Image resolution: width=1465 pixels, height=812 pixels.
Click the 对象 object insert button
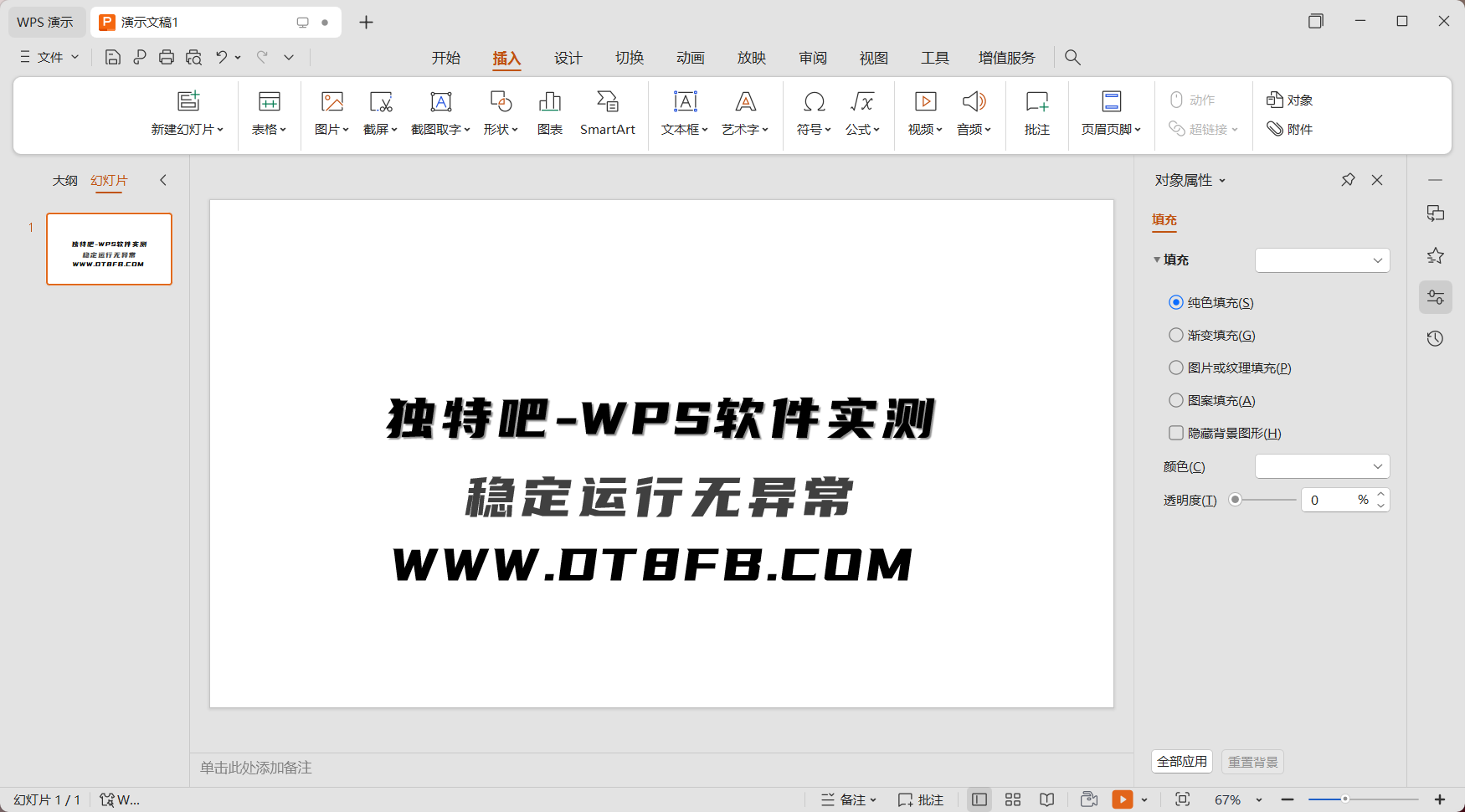pyautogui.click(x=1289, y=100)
